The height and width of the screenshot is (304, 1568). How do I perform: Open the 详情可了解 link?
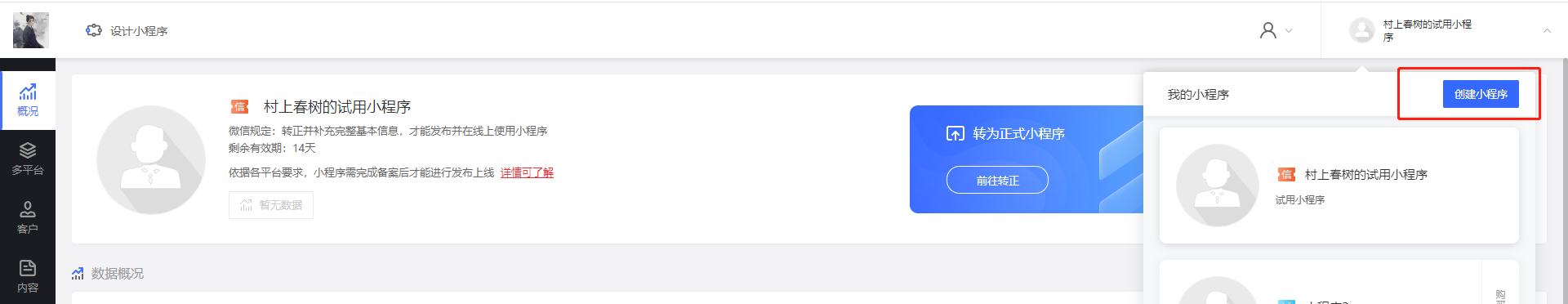coord(527,172)
